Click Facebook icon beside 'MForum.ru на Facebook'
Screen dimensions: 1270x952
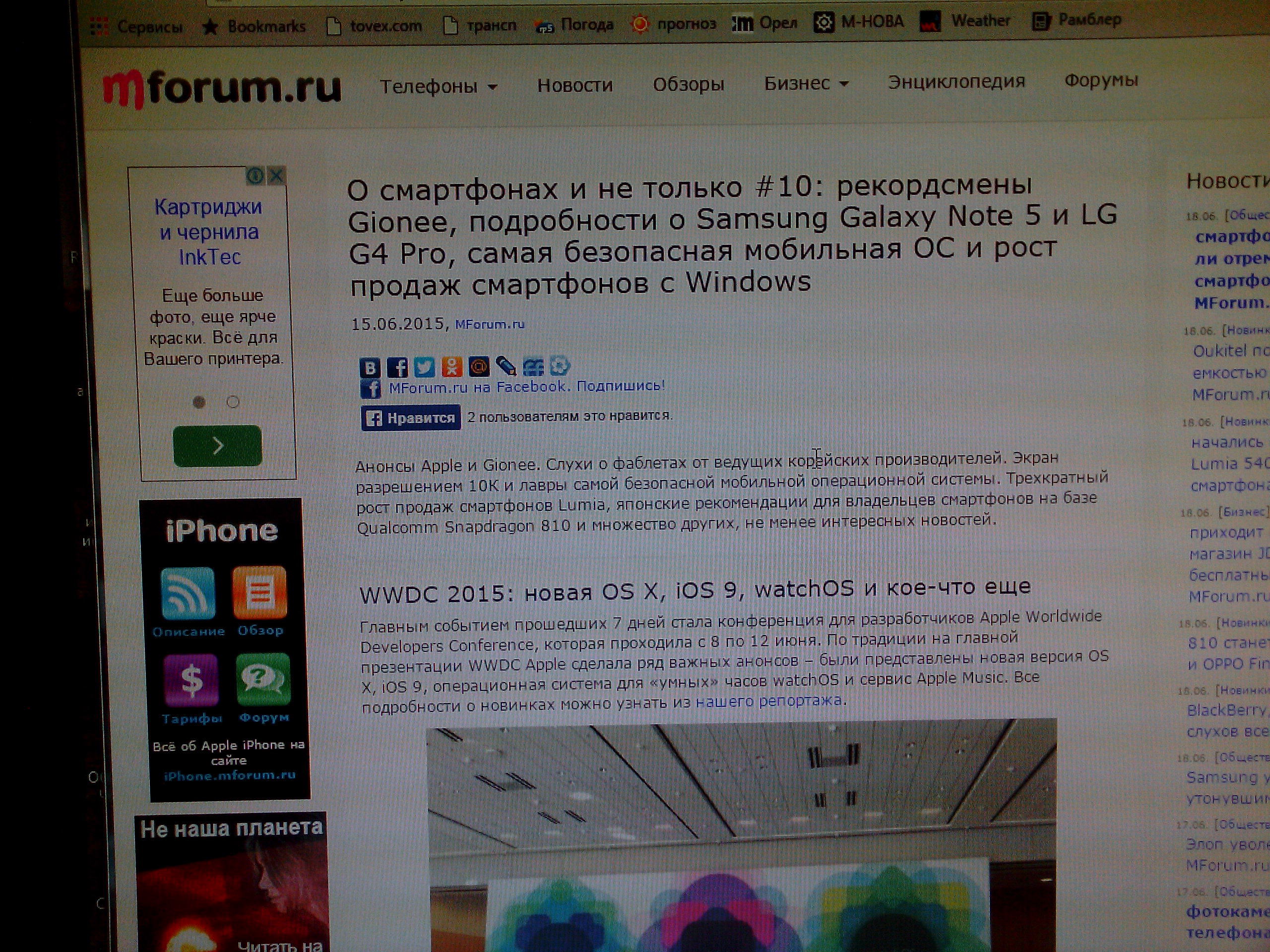[x=370, y=389]
